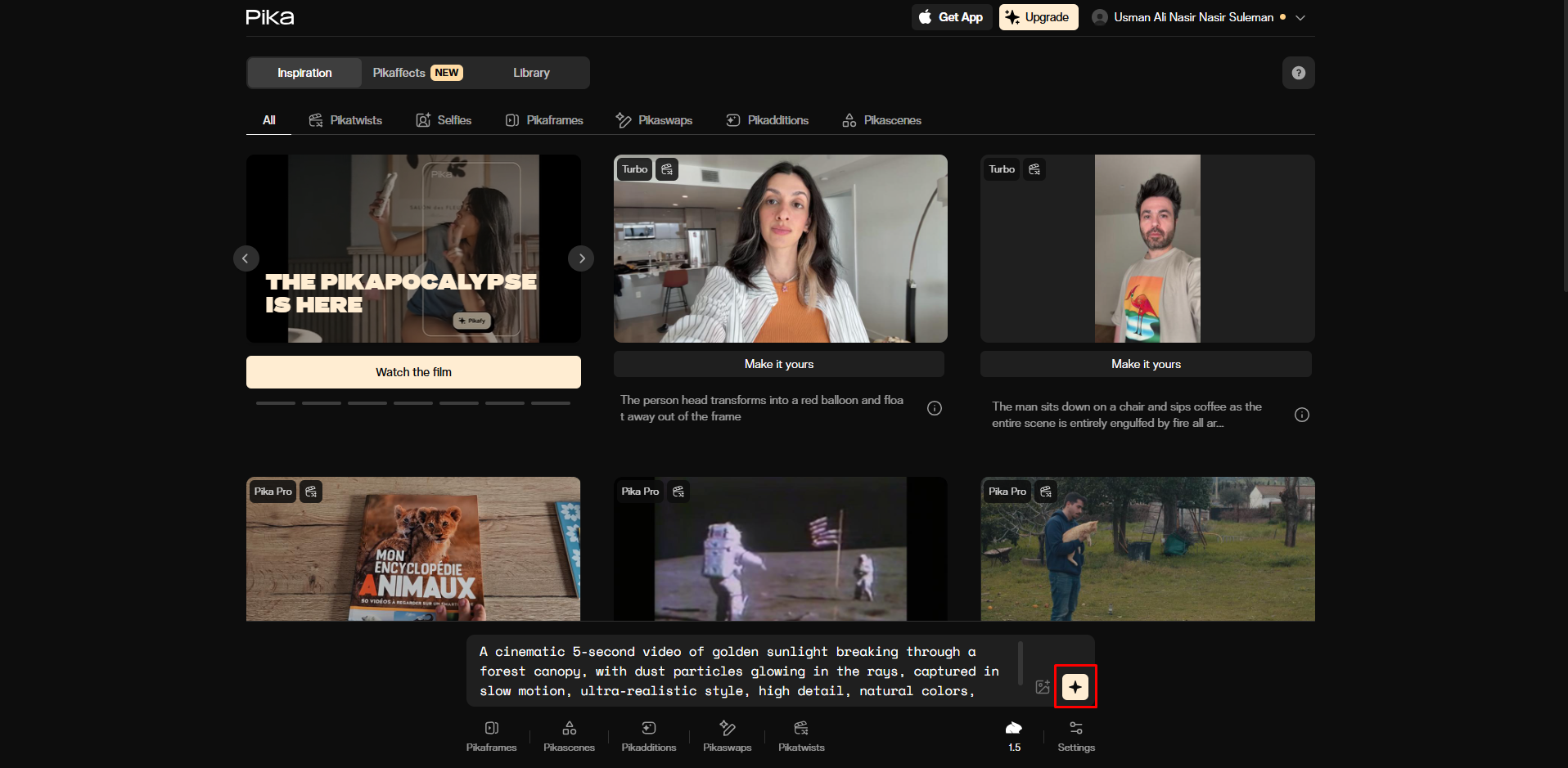Click inside the prompt text field
The image size is (1568, 768).
tap(737, 671)
